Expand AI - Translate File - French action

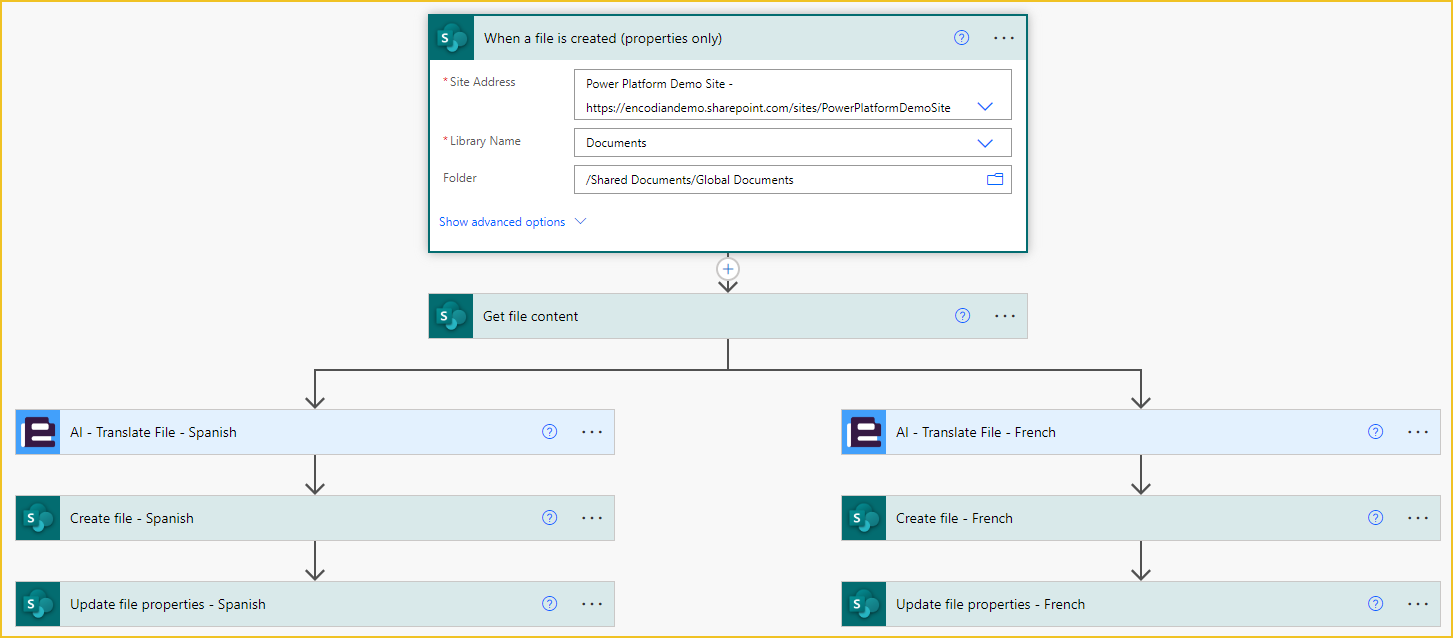(x=1141, y=432)
